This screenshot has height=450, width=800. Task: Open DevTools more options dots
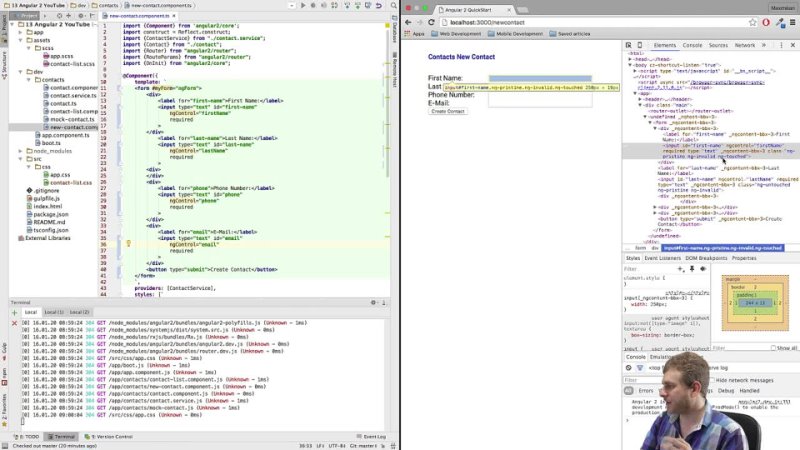point(781,45)
